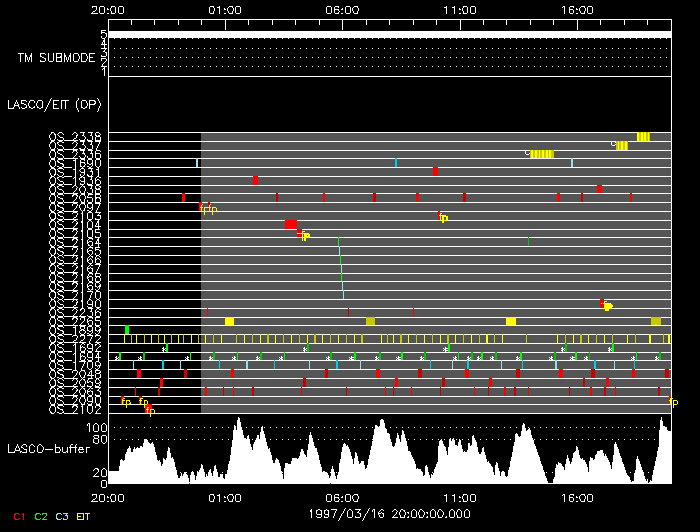Select the red block on the OS_1931 row
The height and width of the screenshot is (532, 700).
435,171
